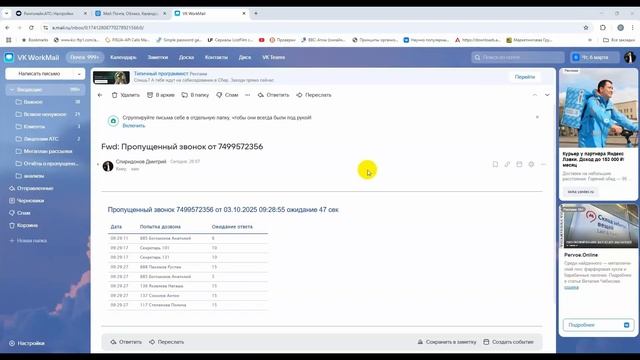The width and height of the screenshot is (640, 360).
Task: Open the Входящие inbox folder
Action: click(45, 90)
